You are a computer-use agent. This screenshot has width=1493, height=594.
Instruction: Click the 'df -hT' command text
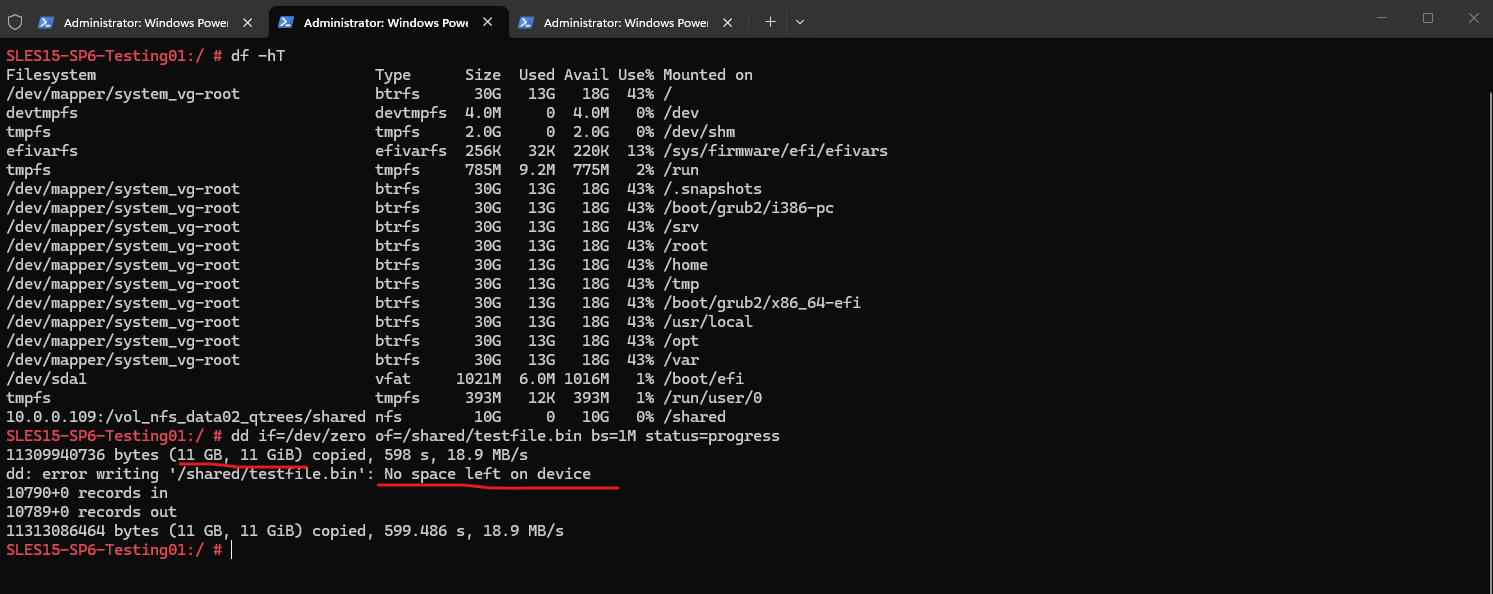tap(258, 56)
